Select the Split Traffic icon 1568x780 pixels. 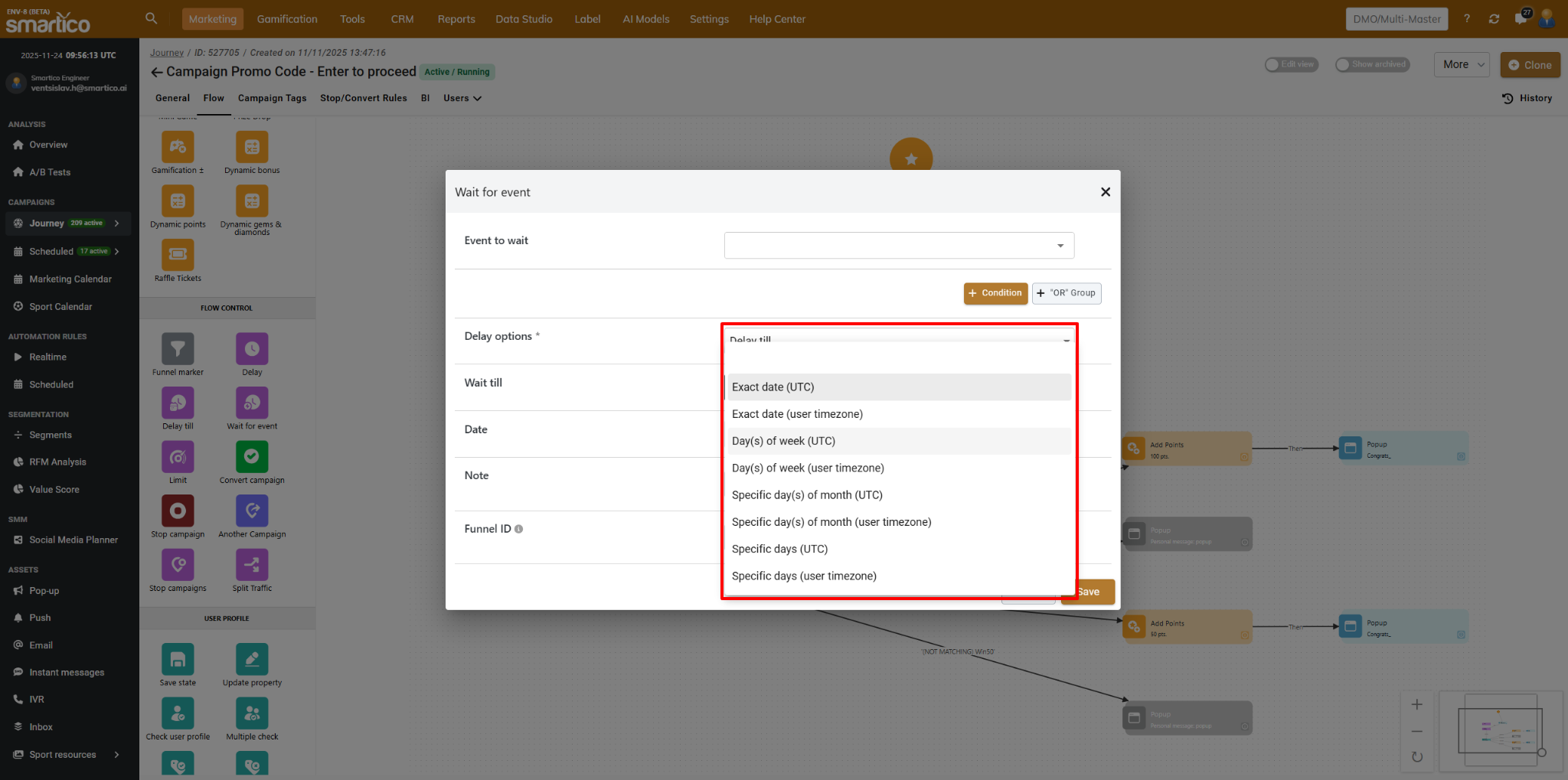pos(252,565)
